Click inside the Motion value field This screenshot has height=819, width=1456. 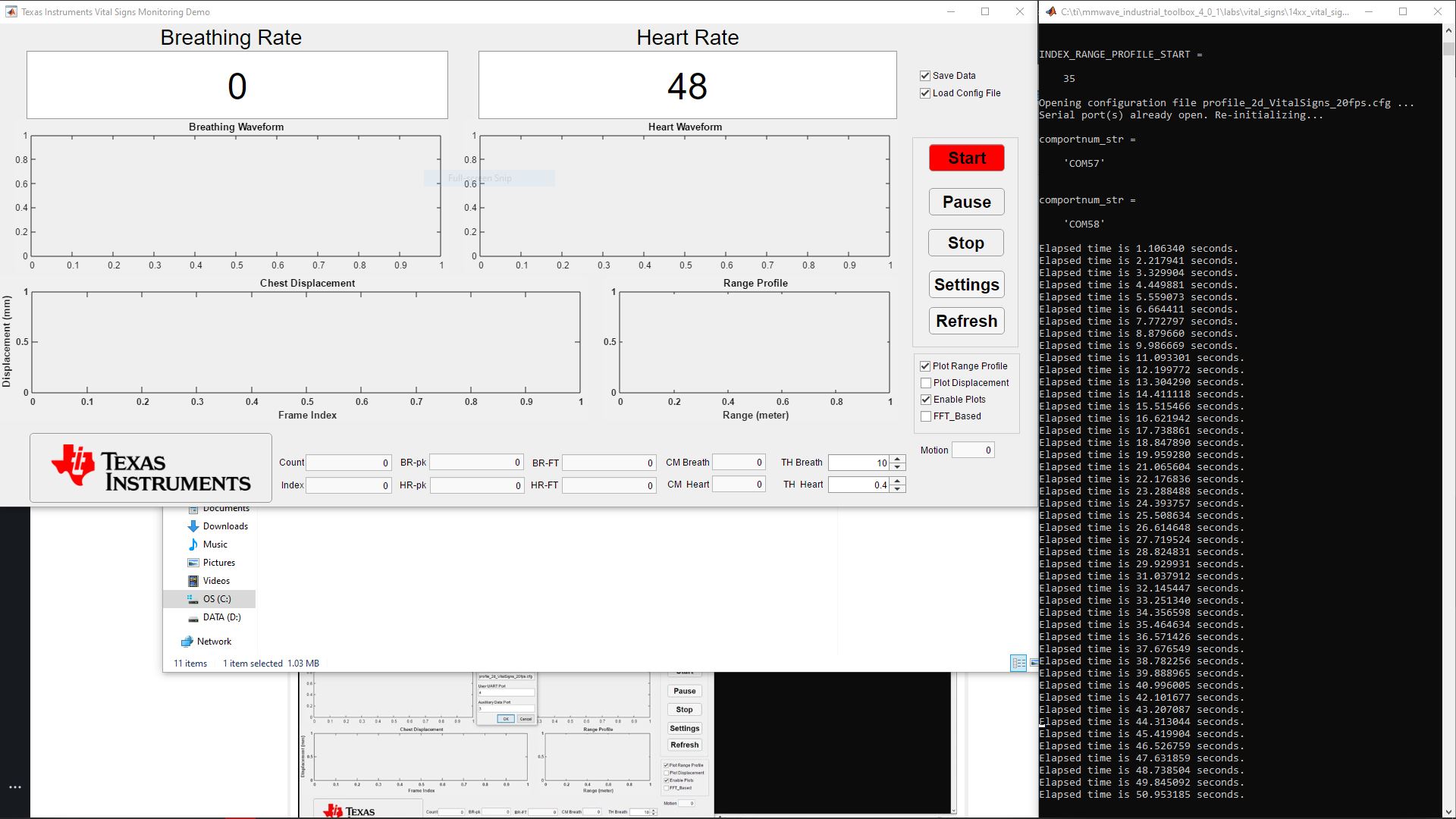point(973,450)
